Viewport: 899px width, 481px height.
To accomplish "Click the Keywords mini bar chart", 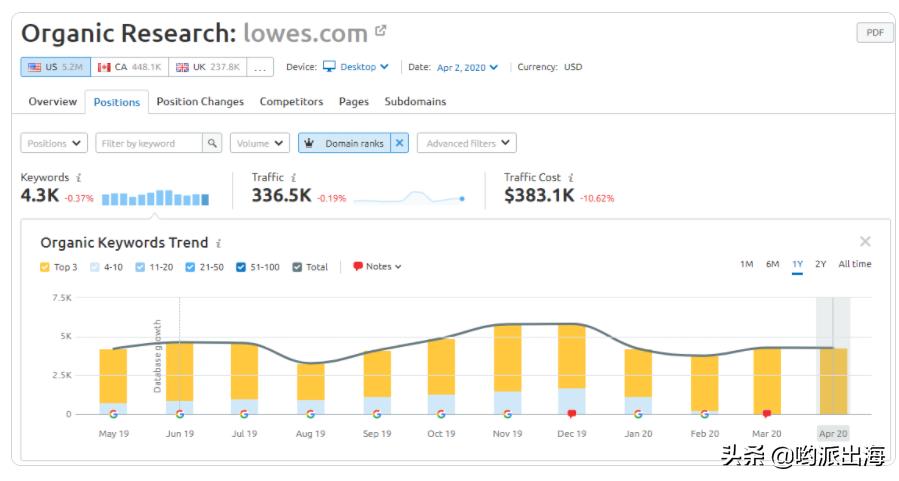I will click(155, 198).
